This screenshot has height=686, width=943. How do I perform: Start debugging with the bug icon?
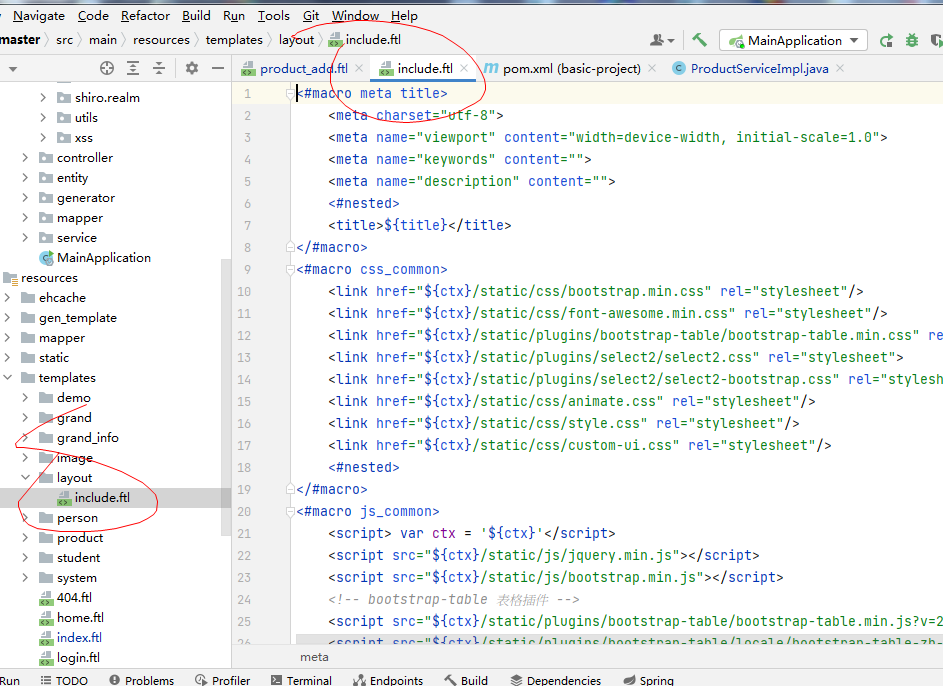pos(912,40)
